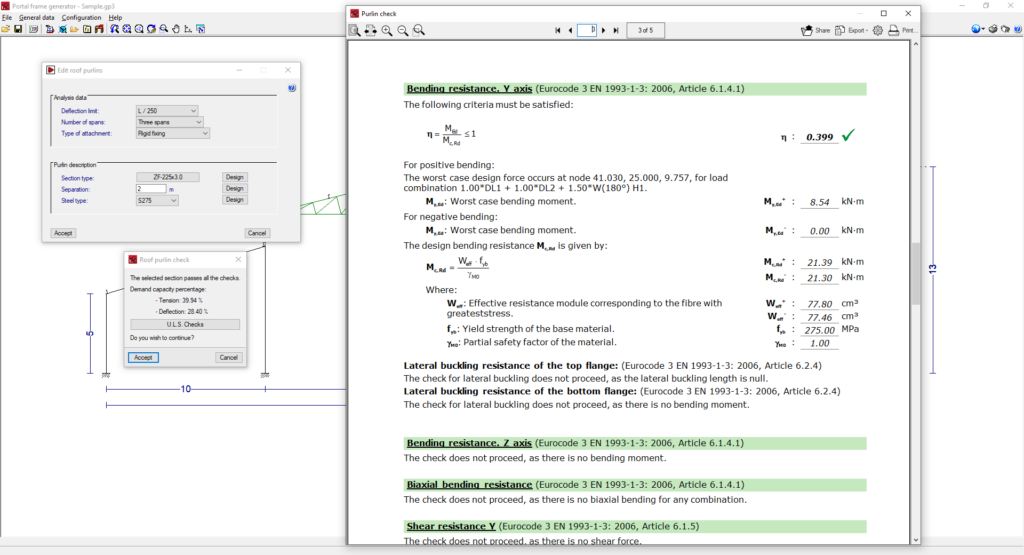Viewport: 1024px width, 555px height.
Task: Open the Deflection limit dropdown
Action: coord(168,110)
